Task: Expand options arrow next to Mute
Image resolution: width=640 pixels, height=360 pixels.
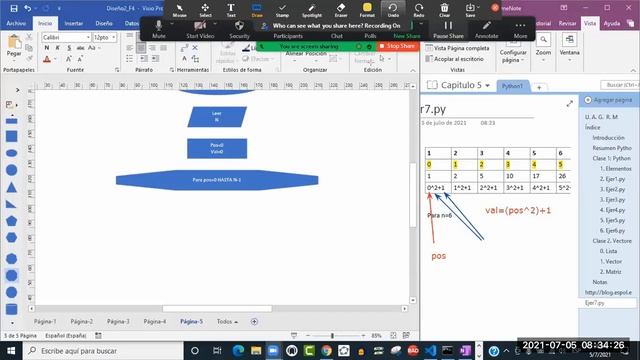Action: pos(172,24)
